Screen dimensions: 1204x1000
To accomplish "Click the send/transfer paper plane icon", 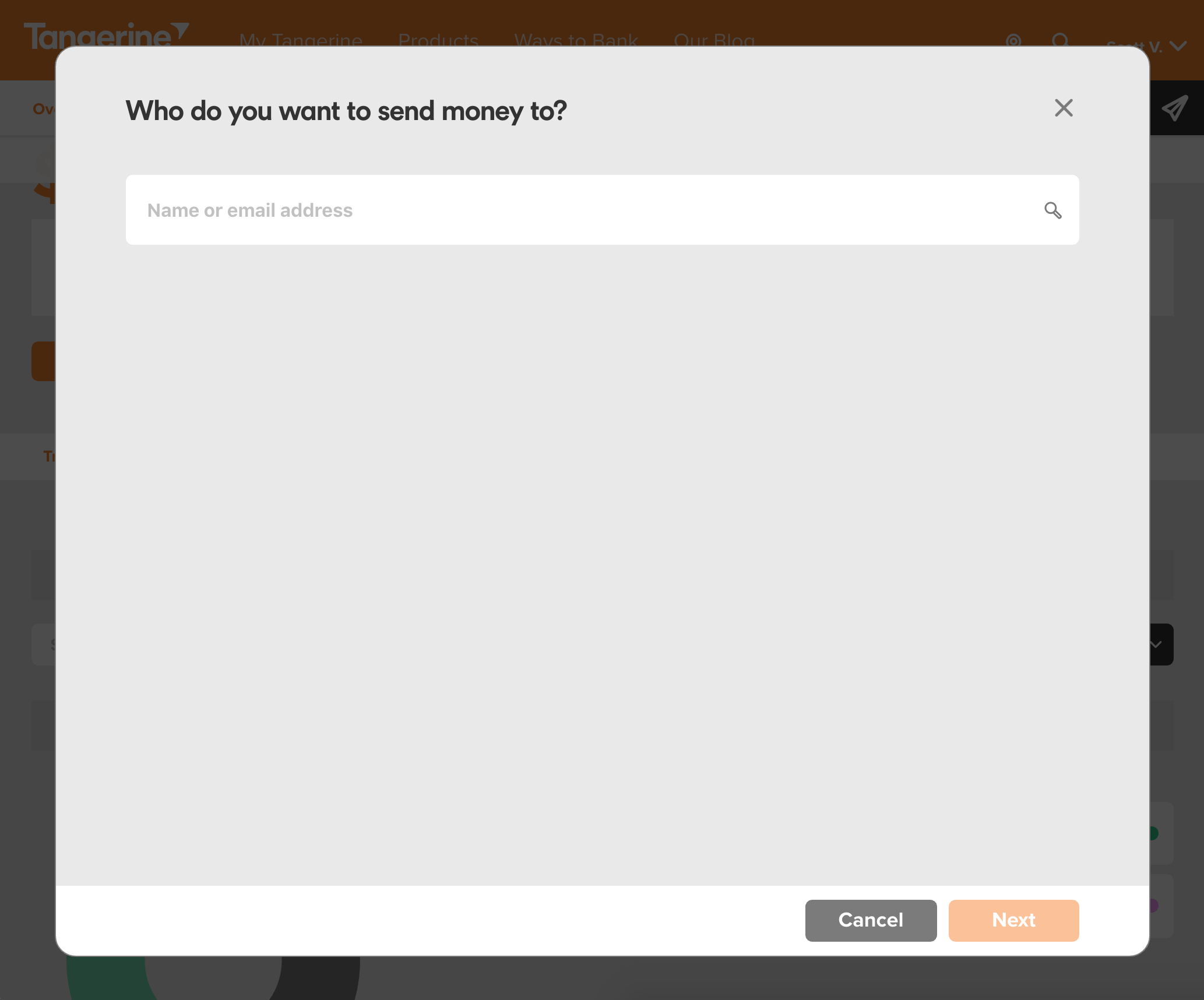I will click(1176, 107).
